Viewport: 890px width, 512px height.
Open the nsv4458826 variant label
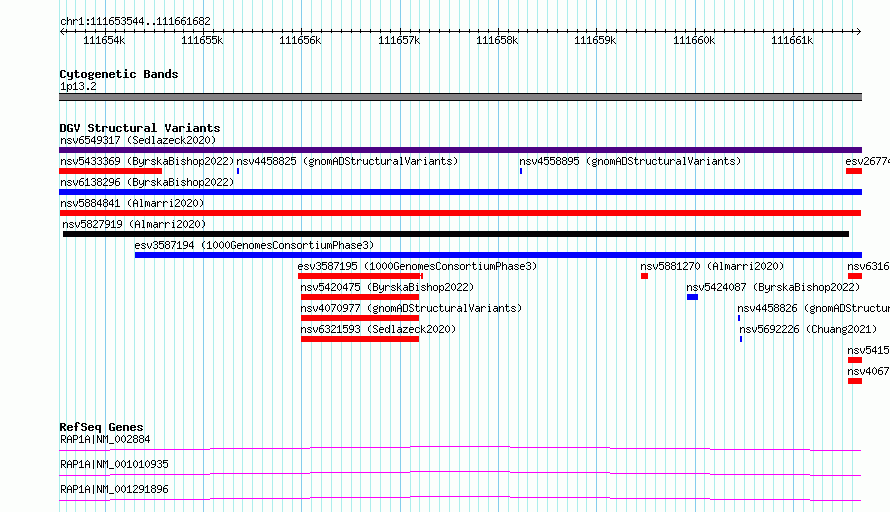813,308
